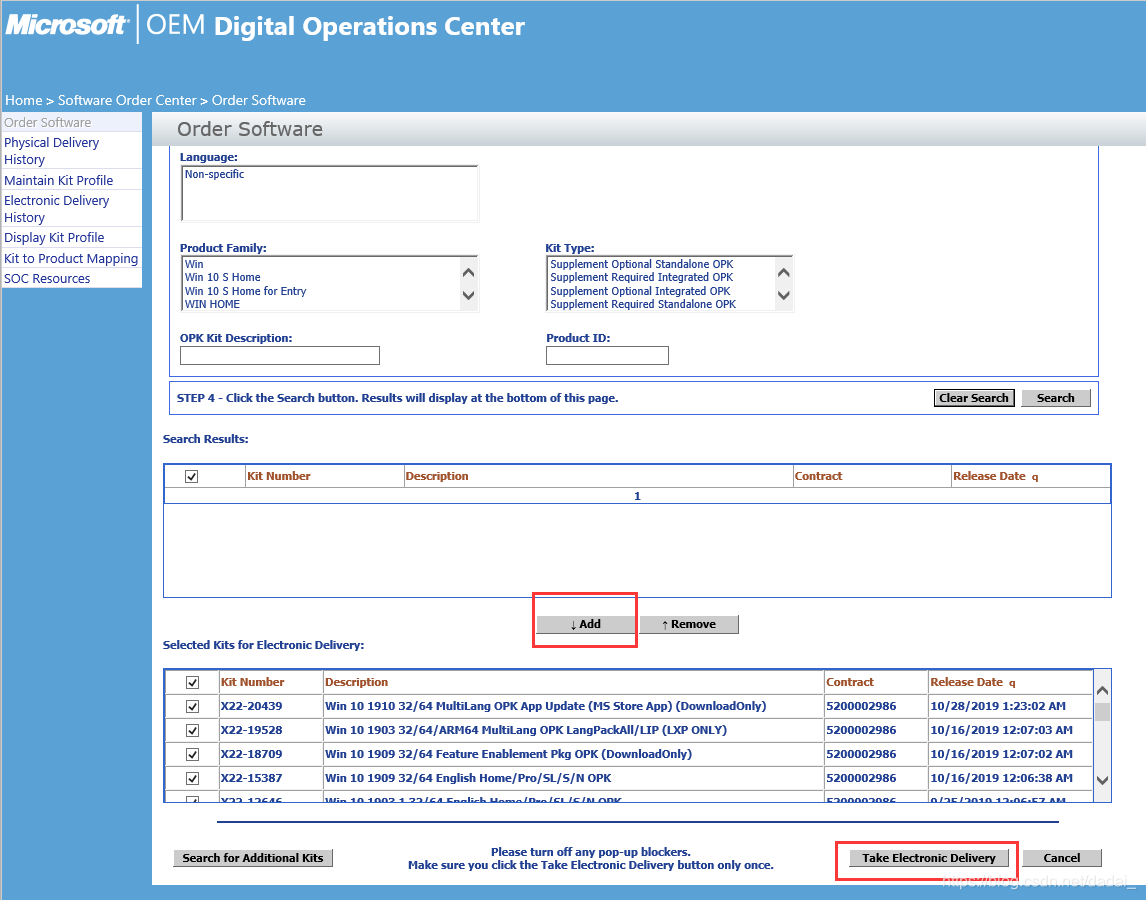
Task: Open Maintain Kit Profile page
Action: tap(58, 180)
